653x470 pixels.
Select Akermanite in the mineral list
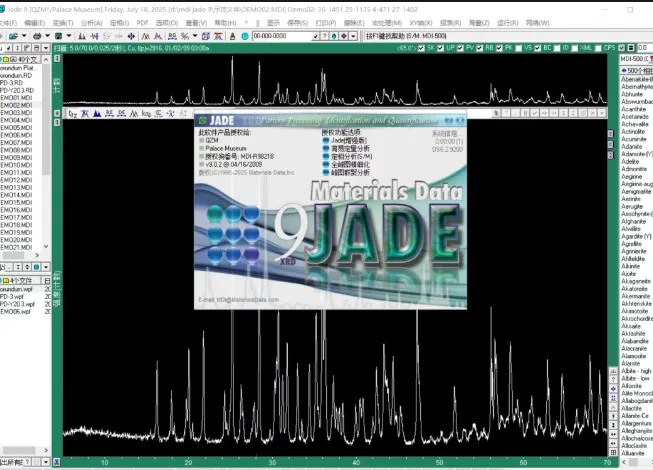pos(636,296)
